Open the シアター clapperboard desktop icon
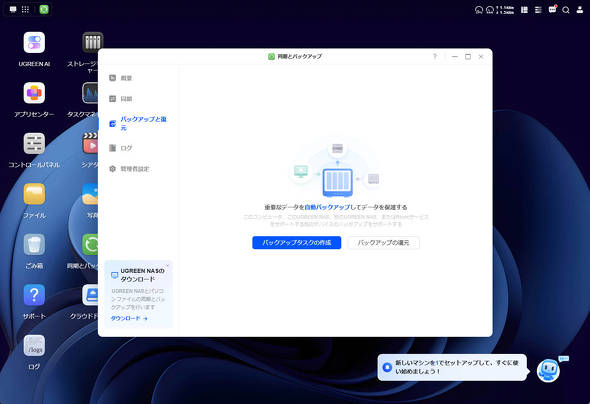Screen dimensions: 590x404 (x=90, y=143)
